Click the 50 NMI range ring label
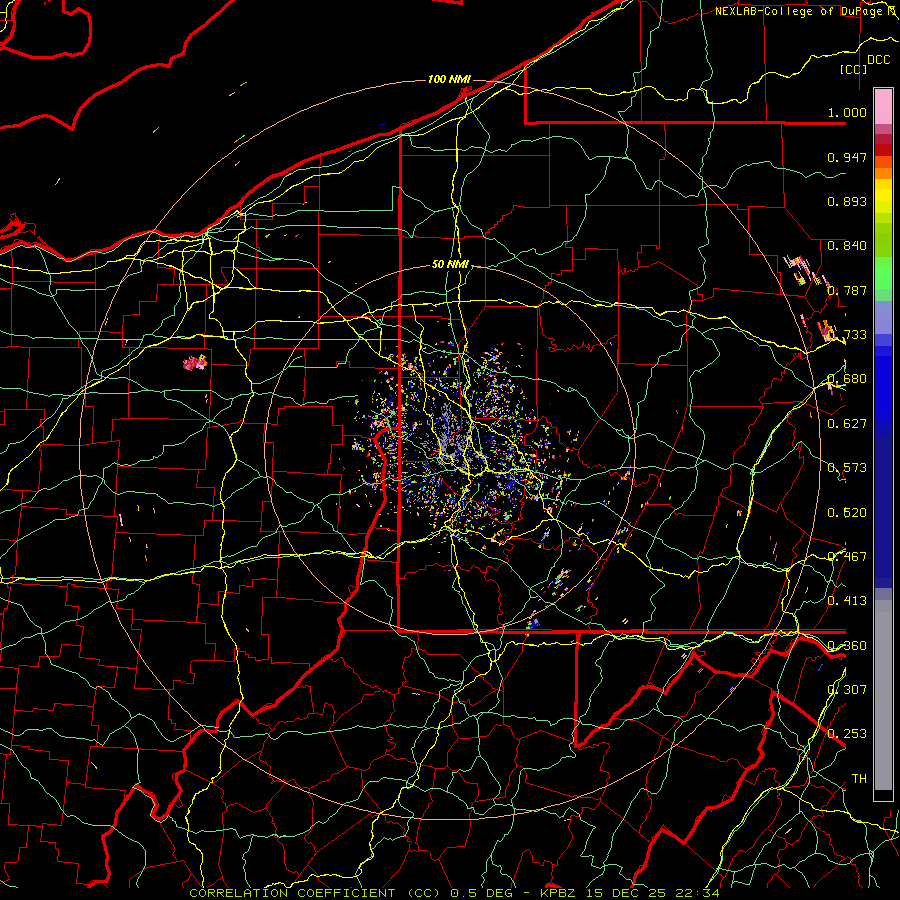 click(x=450, y=265)
